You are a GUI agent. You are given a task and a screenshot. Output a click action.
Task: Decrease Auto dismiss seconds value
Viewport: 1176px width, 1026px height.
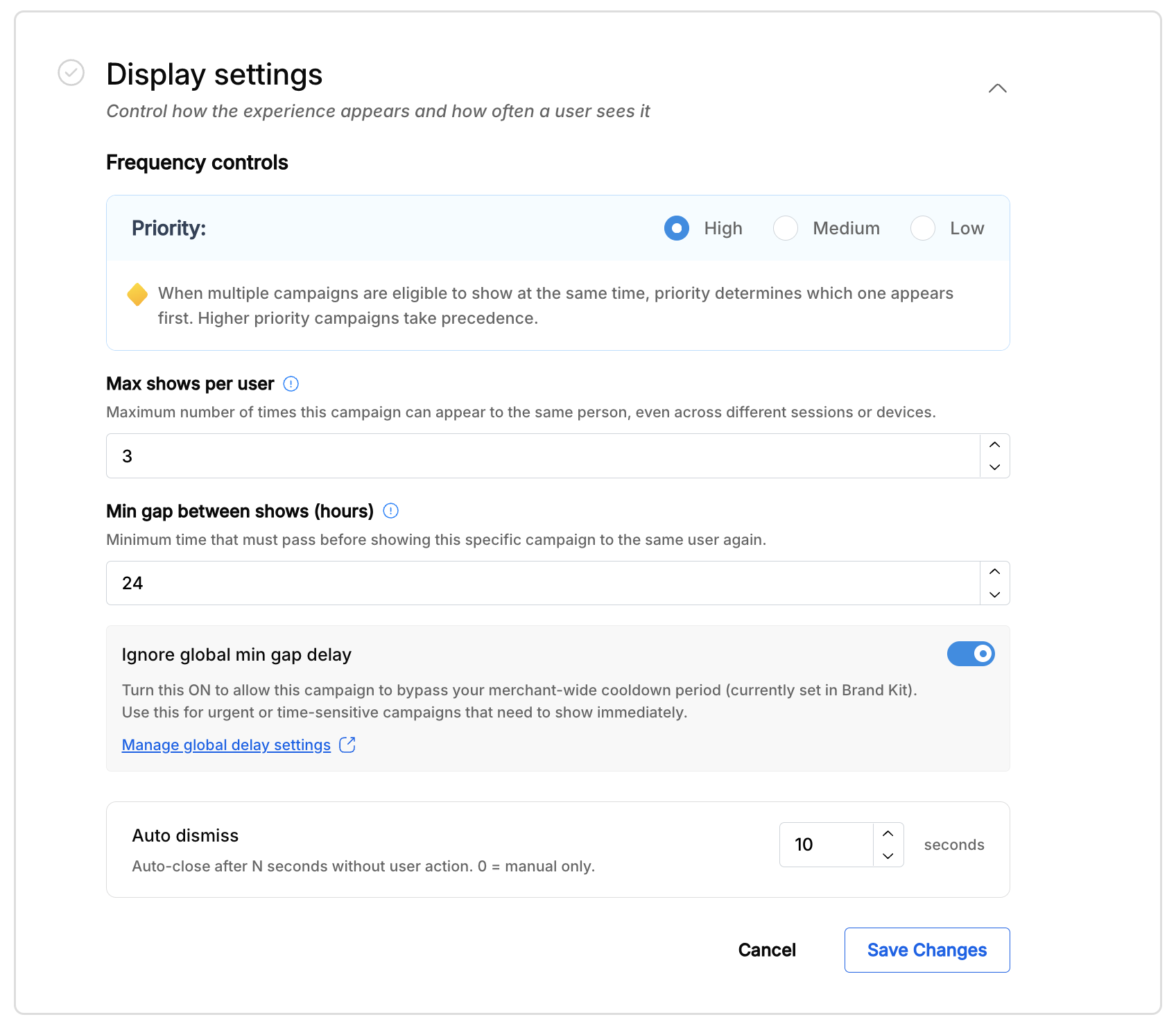pyautogui.click(x=888, y=856)
